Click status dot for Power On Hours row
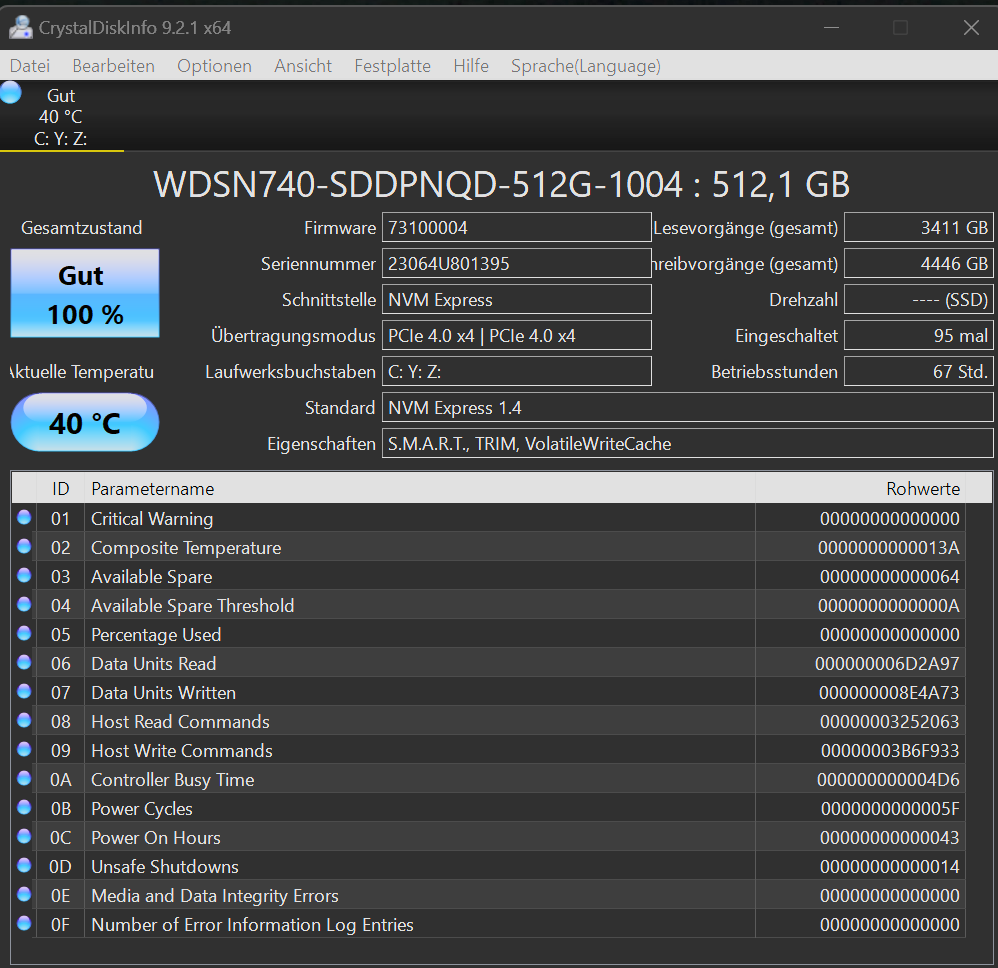The height and width of the screenshot is (968, 998). pos(24,836)
